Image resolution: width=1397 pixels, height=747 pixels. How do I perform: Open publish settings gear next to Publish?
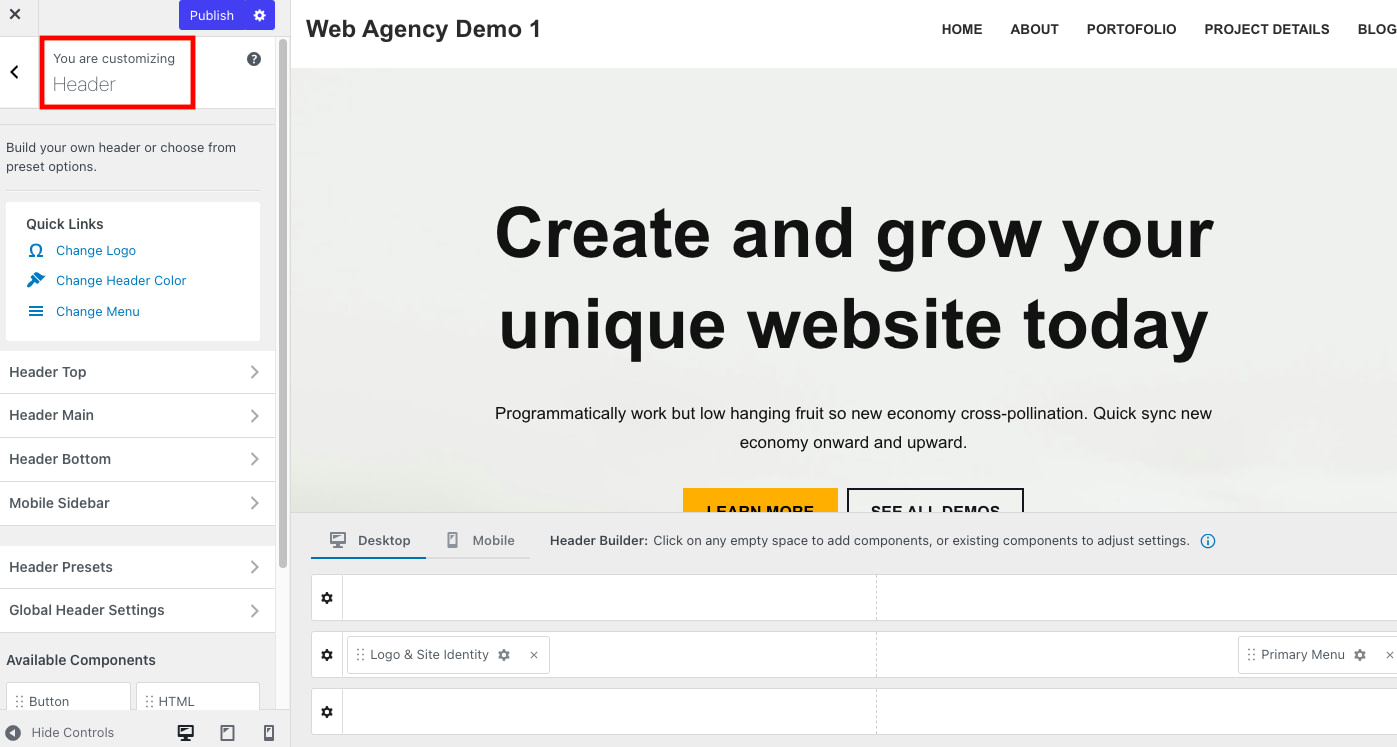[x=260, y=15]
